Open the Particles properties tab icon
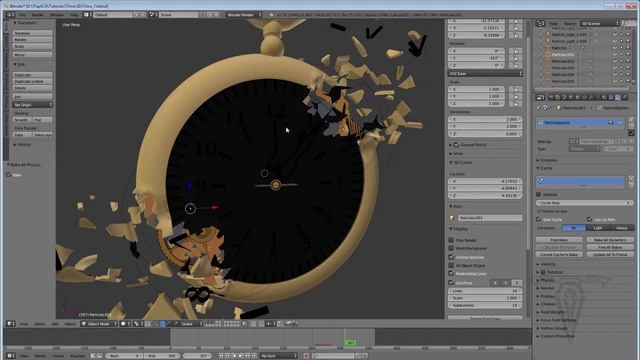640x360 pixels. tap(618, 98)
